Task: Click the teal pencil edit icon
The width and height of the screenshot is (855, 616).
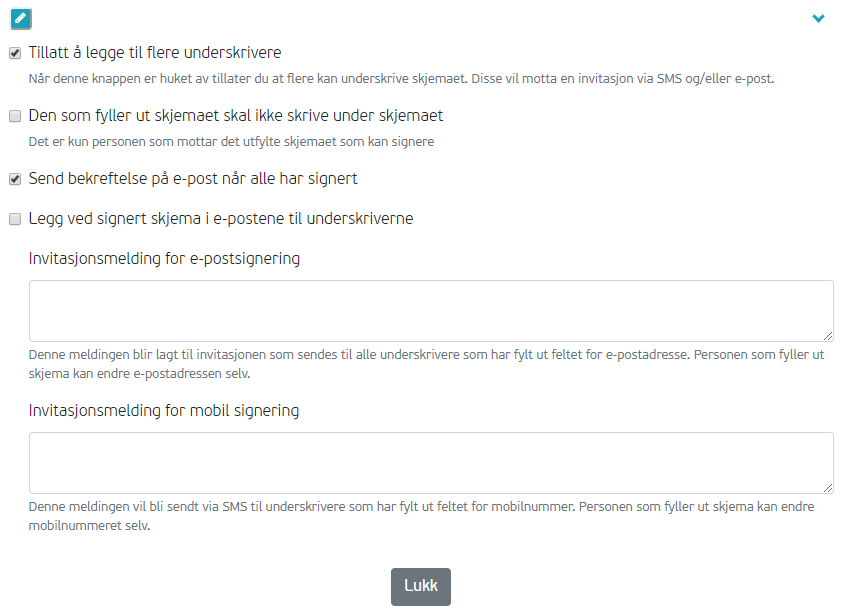Action: (x=21, y=19)
